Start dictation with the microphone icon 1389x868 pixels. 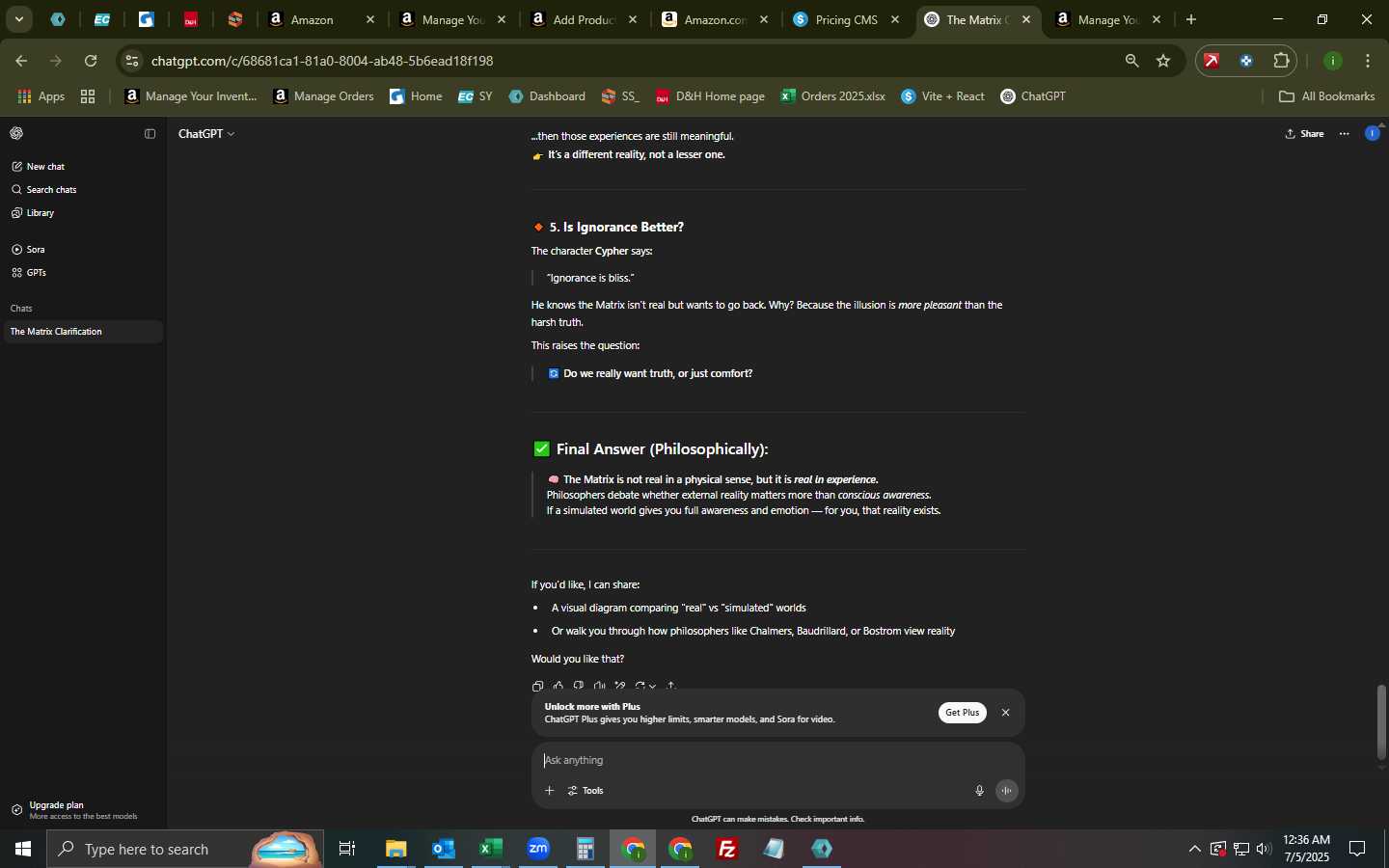[979, 791]
